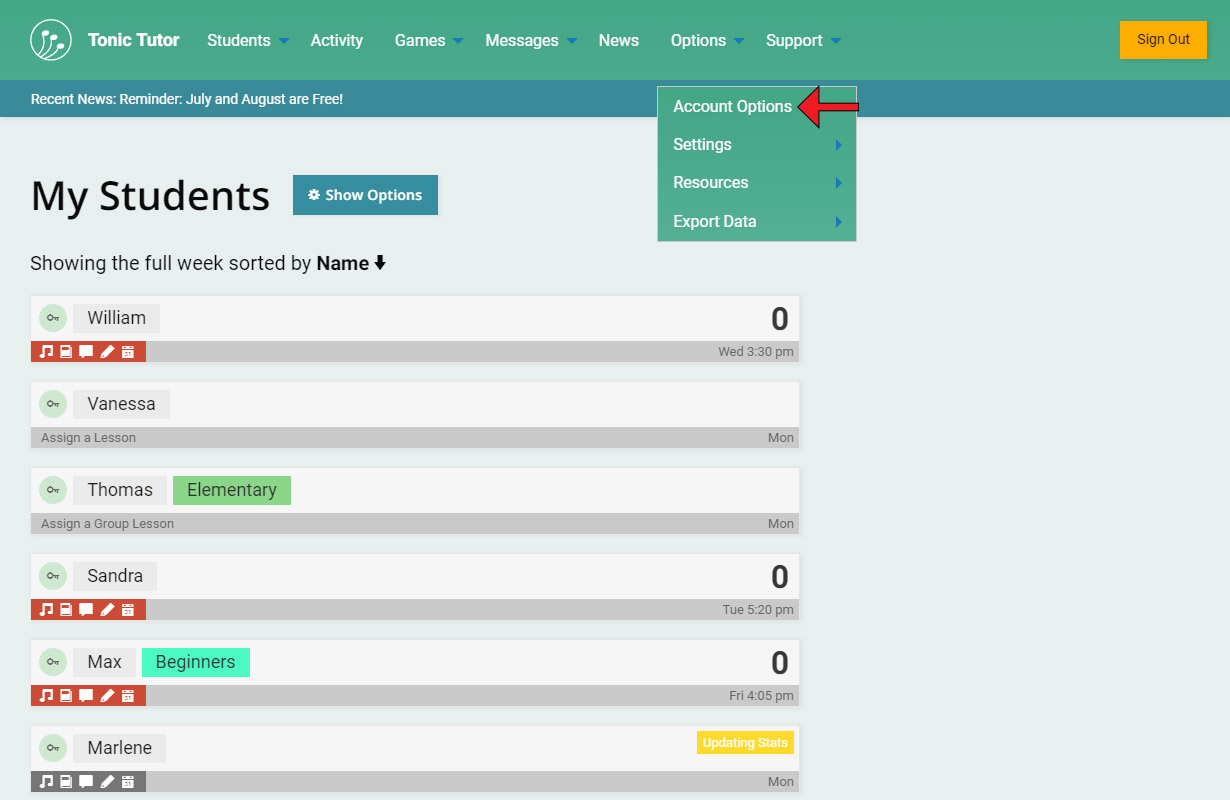Click the calendar icon in William's row

[x=128, y=352]
